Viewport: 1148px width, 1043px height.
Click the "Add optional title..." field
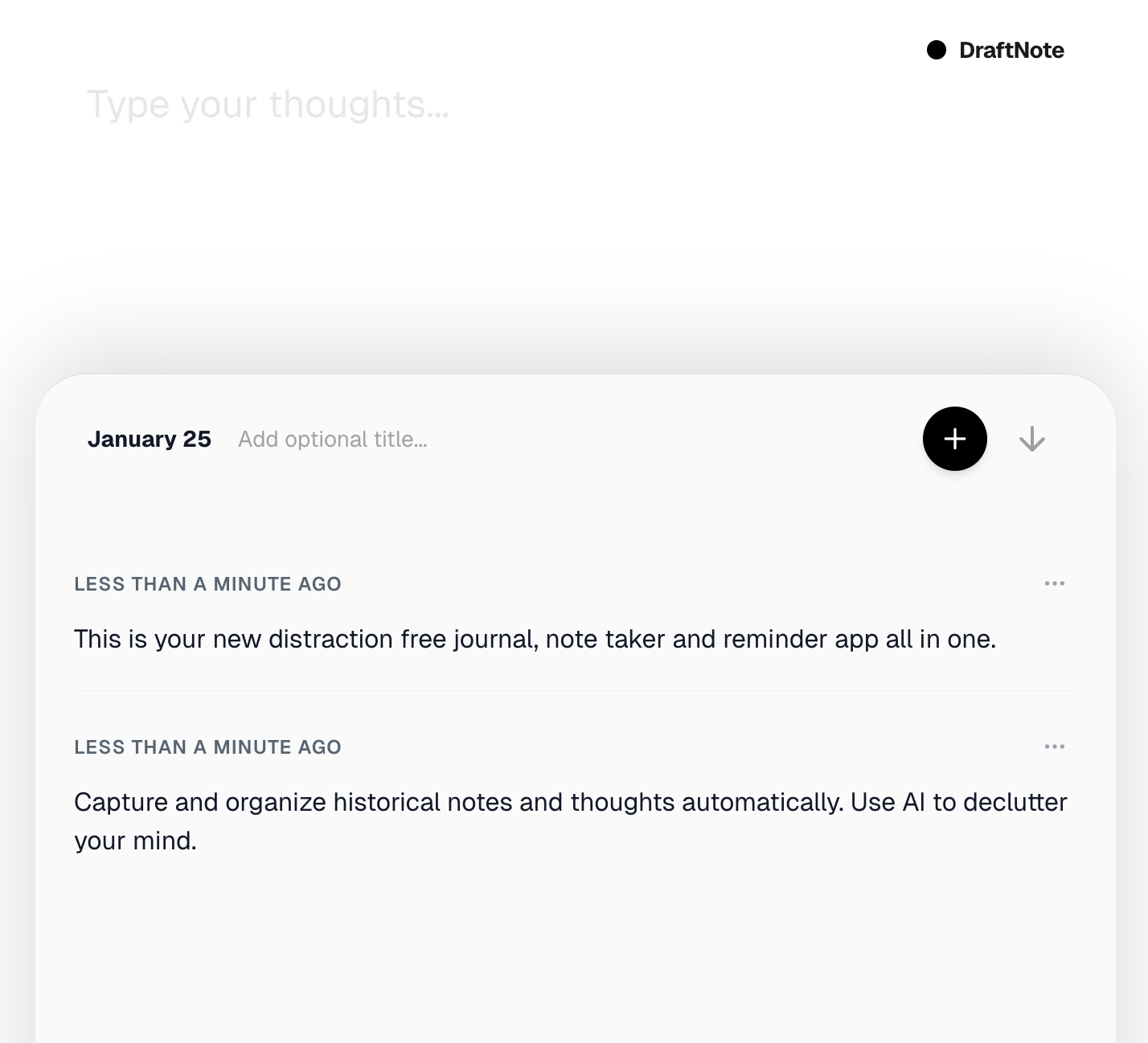[x=332, y=440]
